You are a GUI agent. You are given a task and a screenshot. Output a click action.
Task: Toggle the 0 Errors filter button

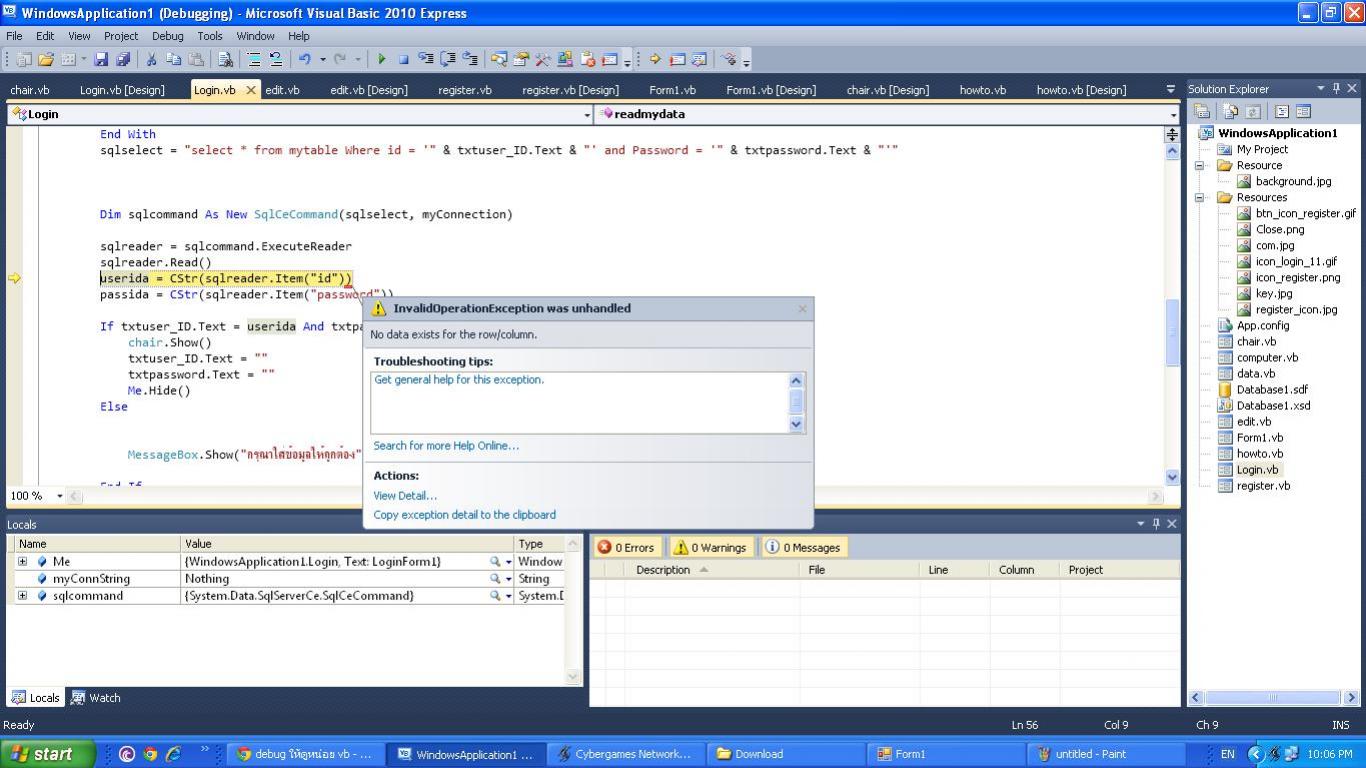(626, 547)
